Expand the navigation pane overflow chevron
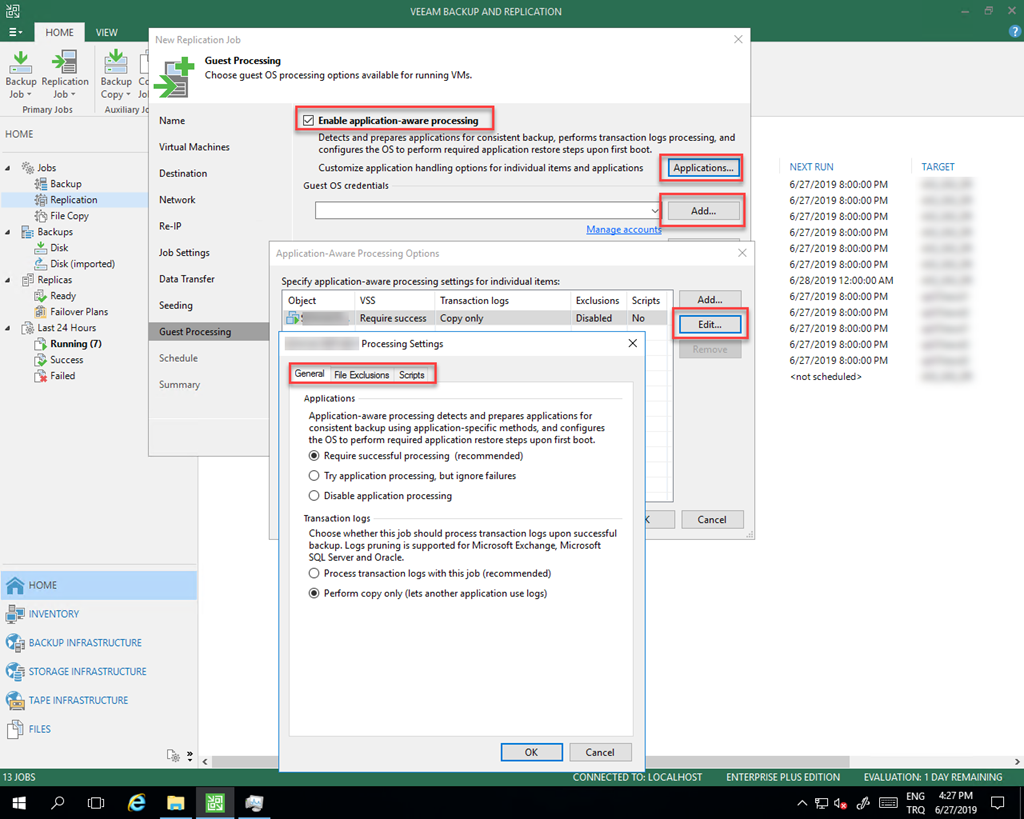The width and height of the screenshot is (1024, 819). click(x=189, y=756)
